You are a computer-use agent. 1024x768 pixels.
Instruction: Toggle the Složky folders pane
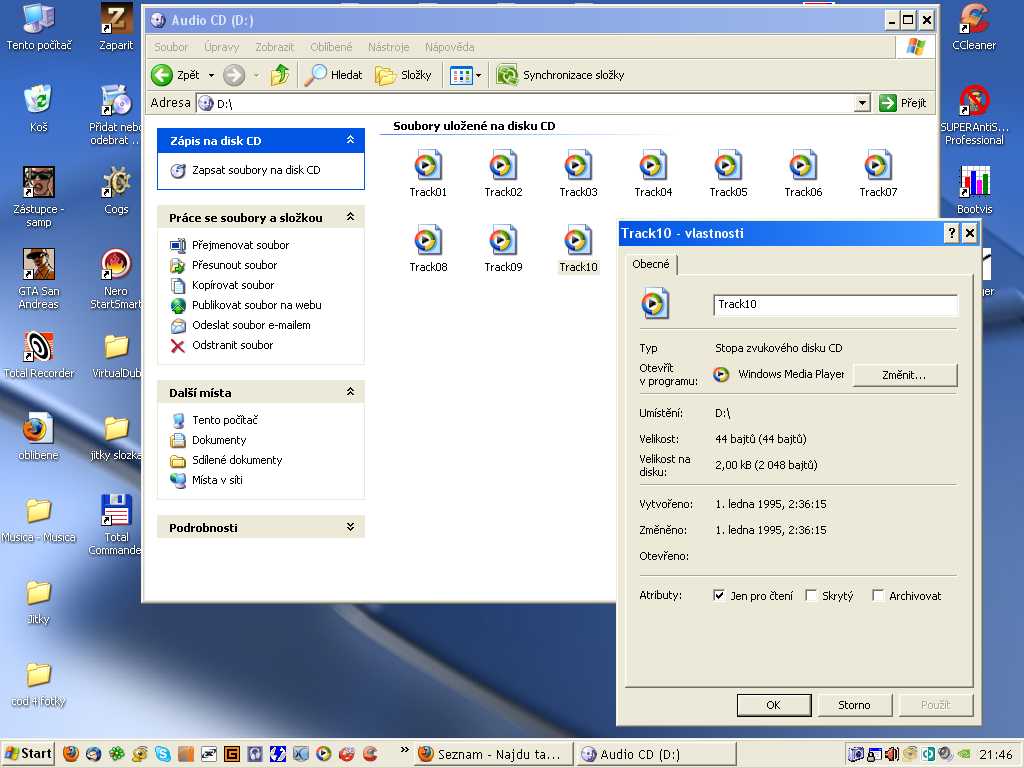pyautogui.click(x=403, y=75)
